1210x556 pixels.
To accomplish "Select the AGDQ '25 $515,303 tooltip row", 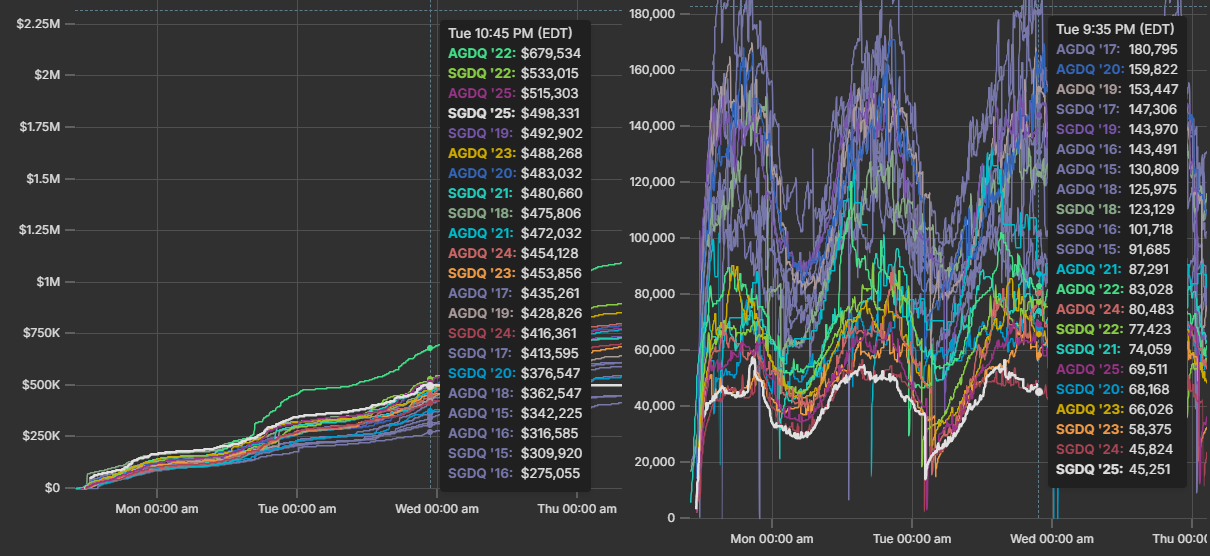I will [514, 93].
